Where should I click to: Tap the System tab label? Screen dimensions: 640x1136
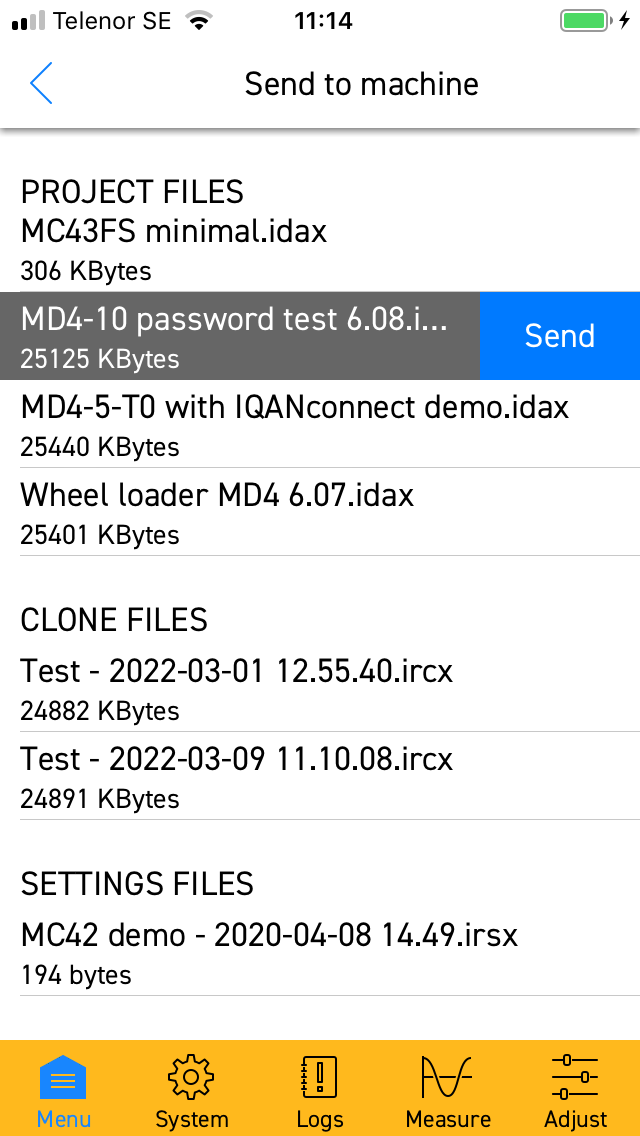[191, 1119]
